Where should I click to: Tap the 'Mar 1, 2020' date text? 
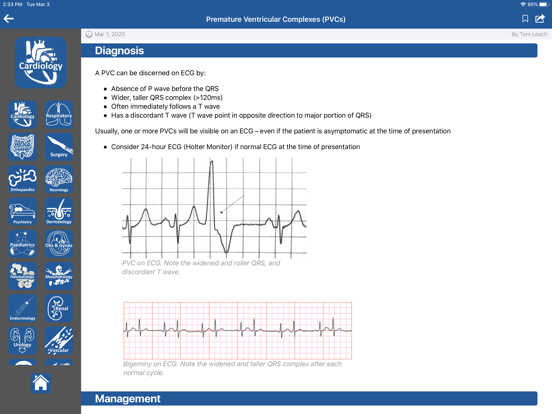tap(110, 34)
